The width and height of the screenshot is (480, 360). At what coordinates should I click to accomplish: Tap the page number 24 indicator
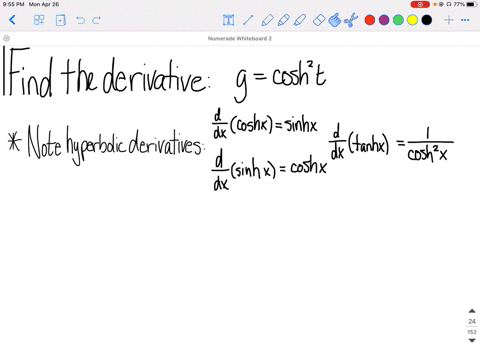click(472, 321)
